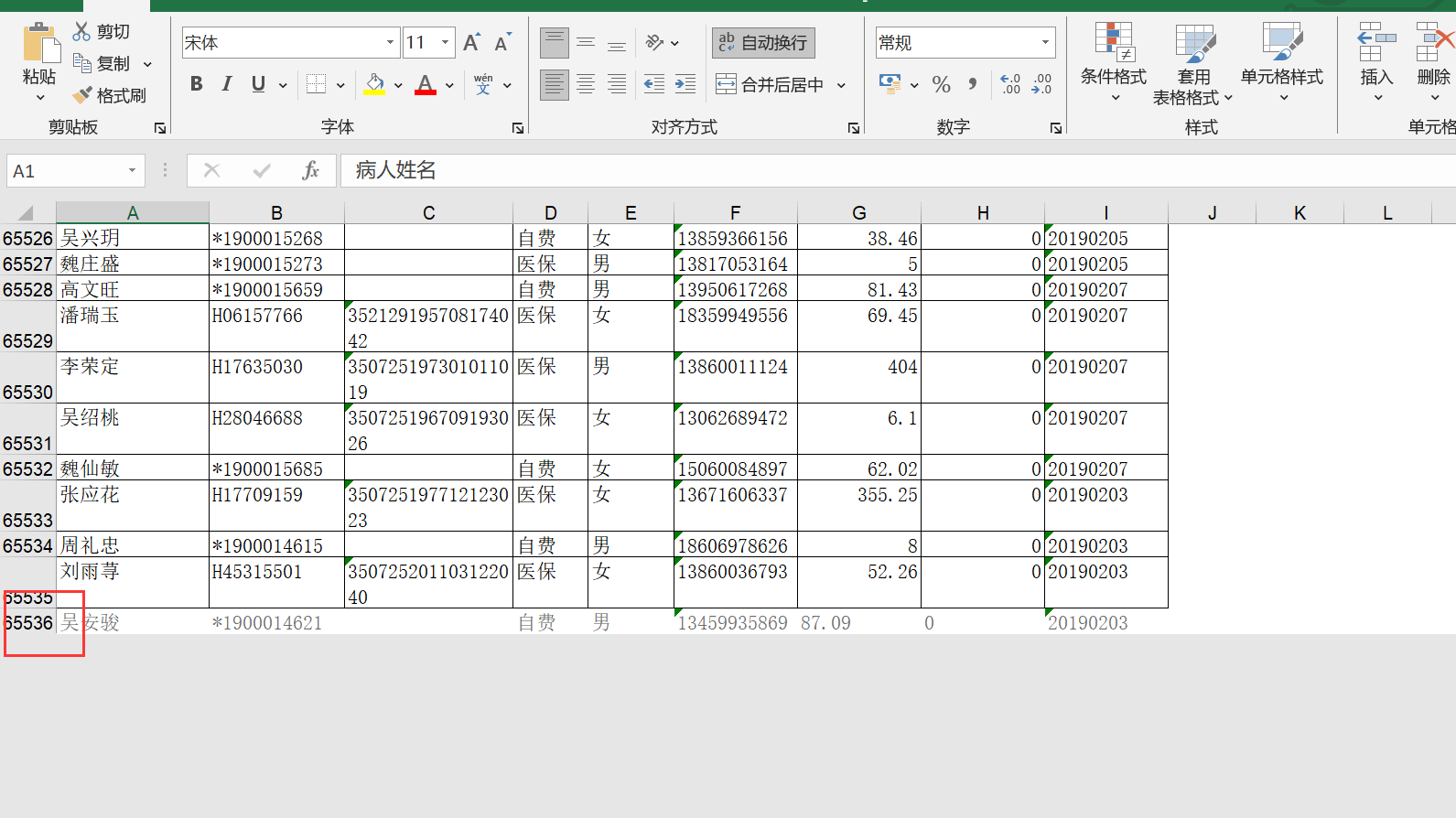Toggle Wrap Text (自动换行)

point(763,42)
